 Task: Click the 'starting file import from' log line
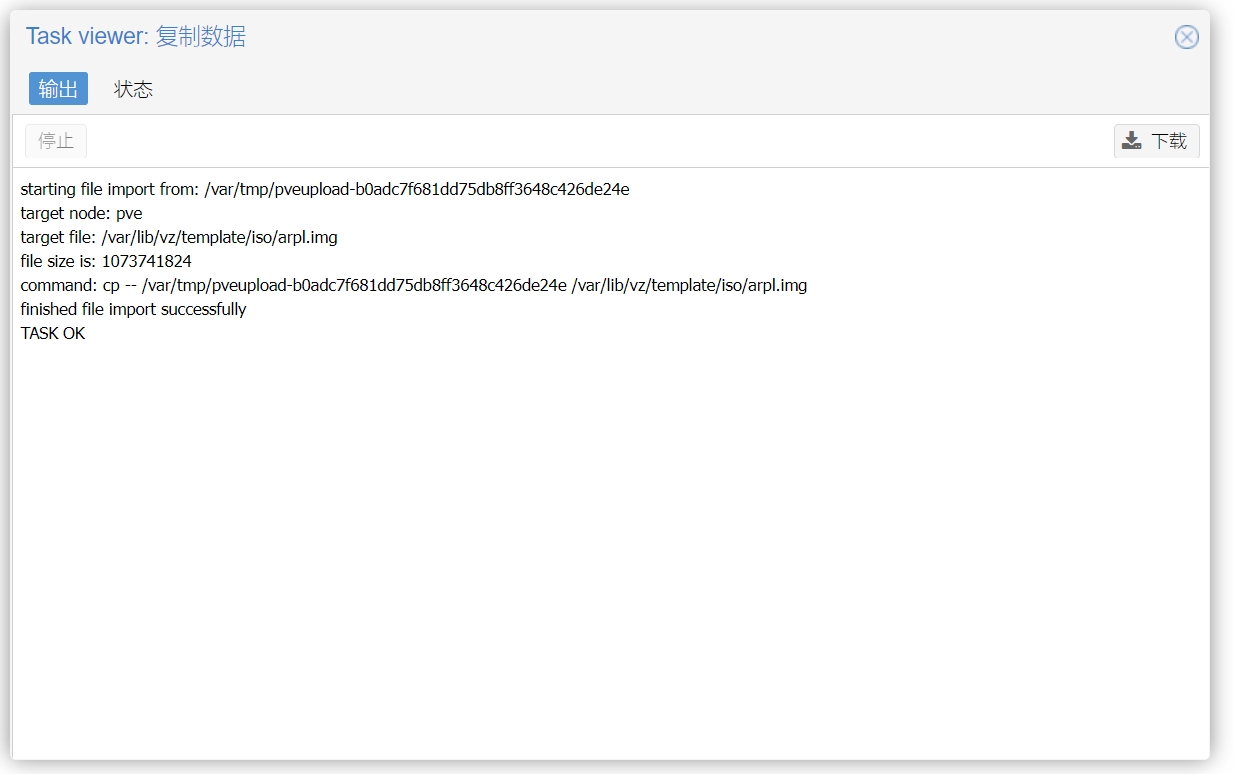325,189
